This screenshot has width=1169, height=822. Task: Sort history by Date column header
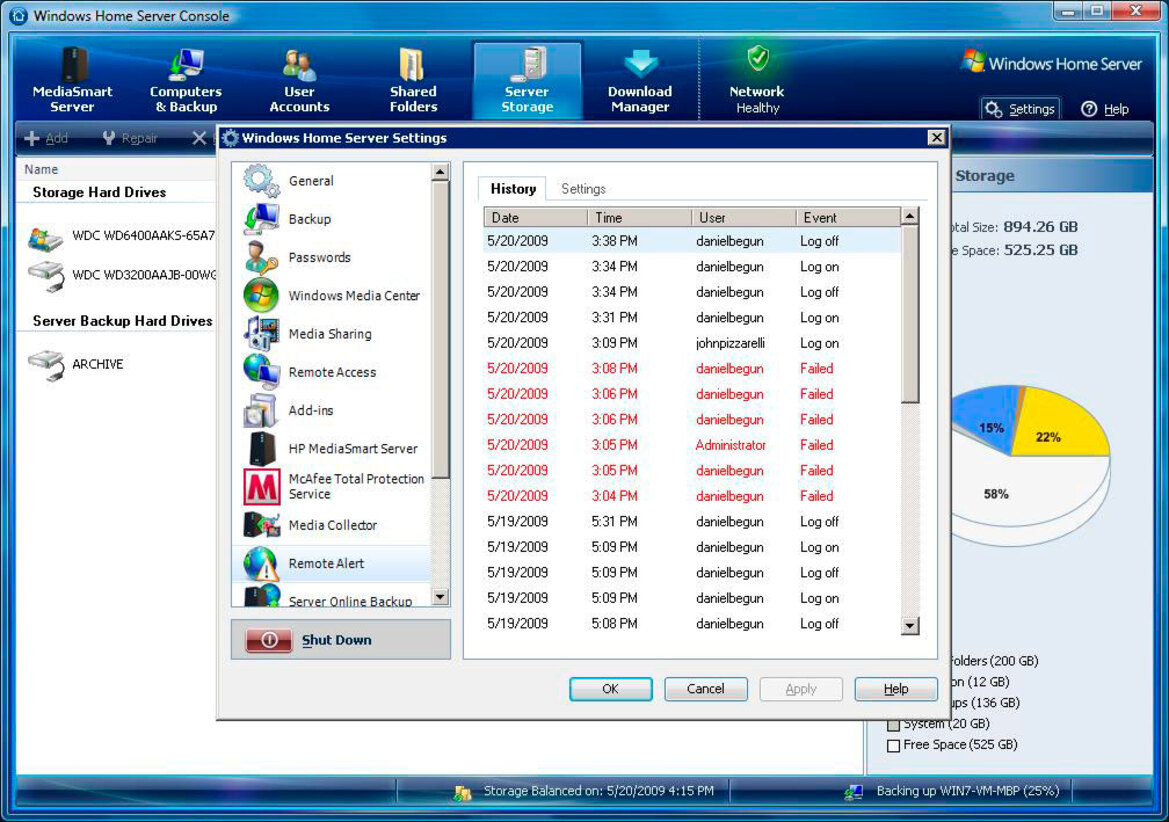point(535,218)
